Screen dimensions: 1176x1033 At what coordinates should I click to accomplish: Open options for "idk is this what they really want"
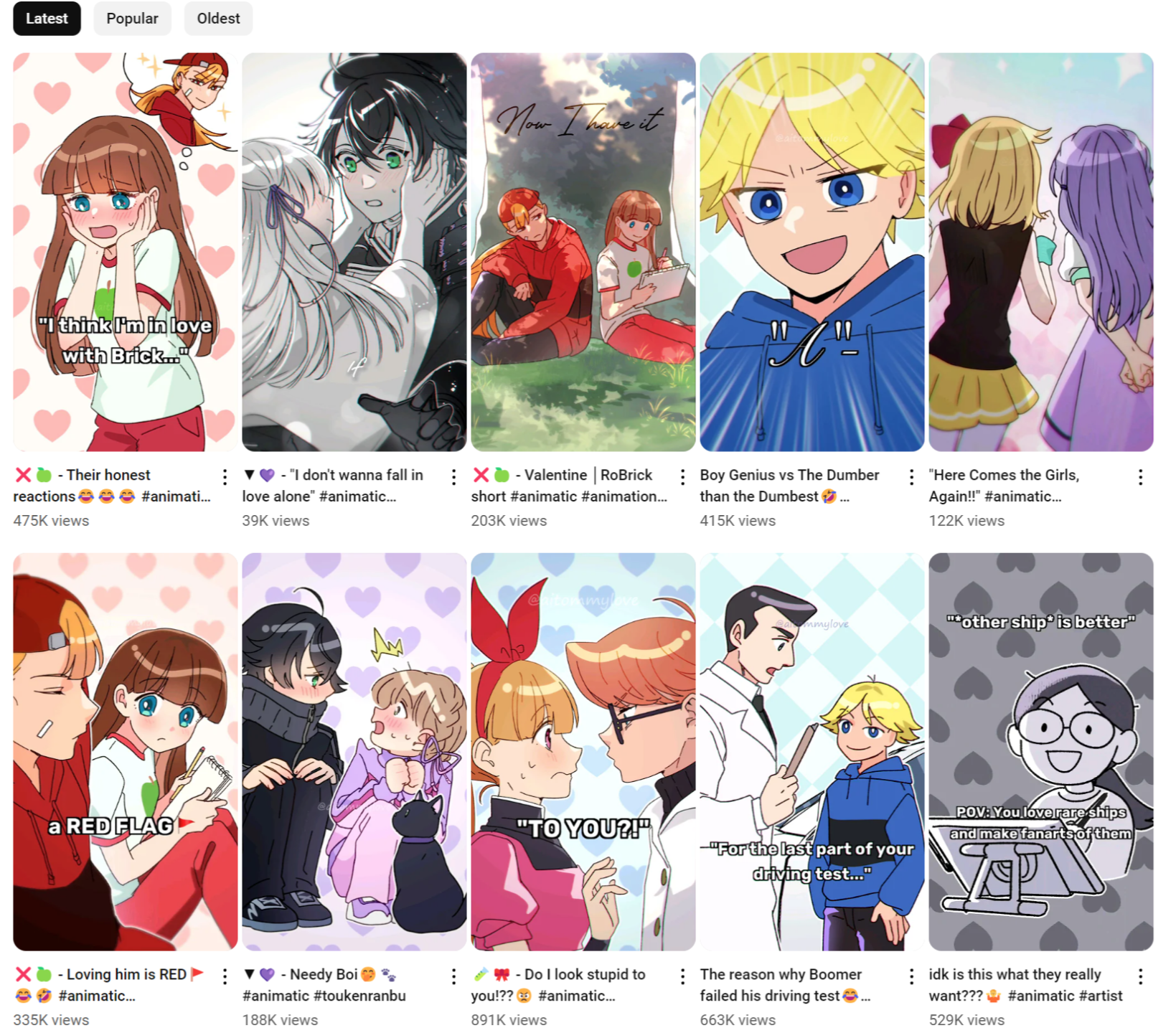click(x=1140, y=976)
